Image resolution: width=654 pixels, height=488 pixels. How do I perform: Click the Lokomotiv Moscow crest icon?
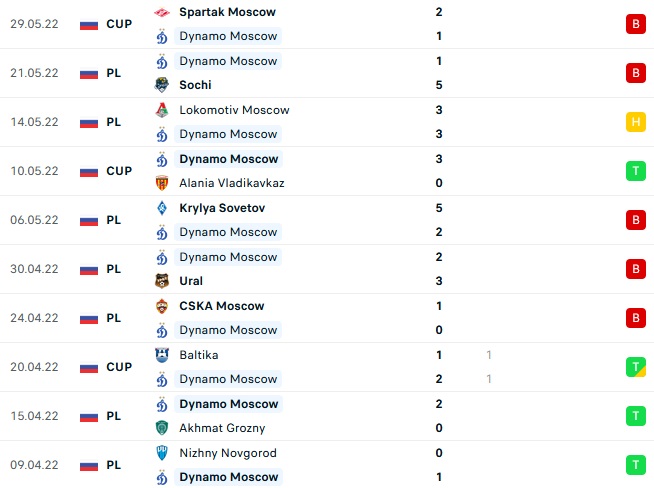162,110
